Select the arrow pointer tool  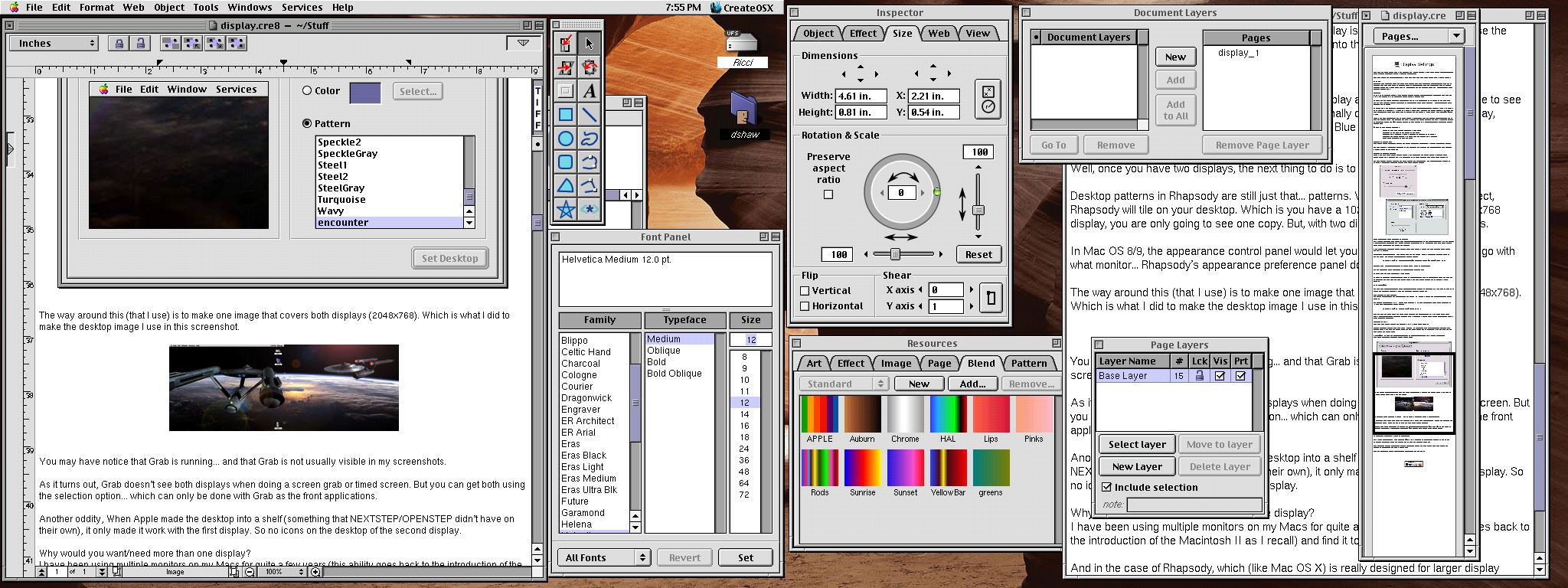[x=589, y=44]
